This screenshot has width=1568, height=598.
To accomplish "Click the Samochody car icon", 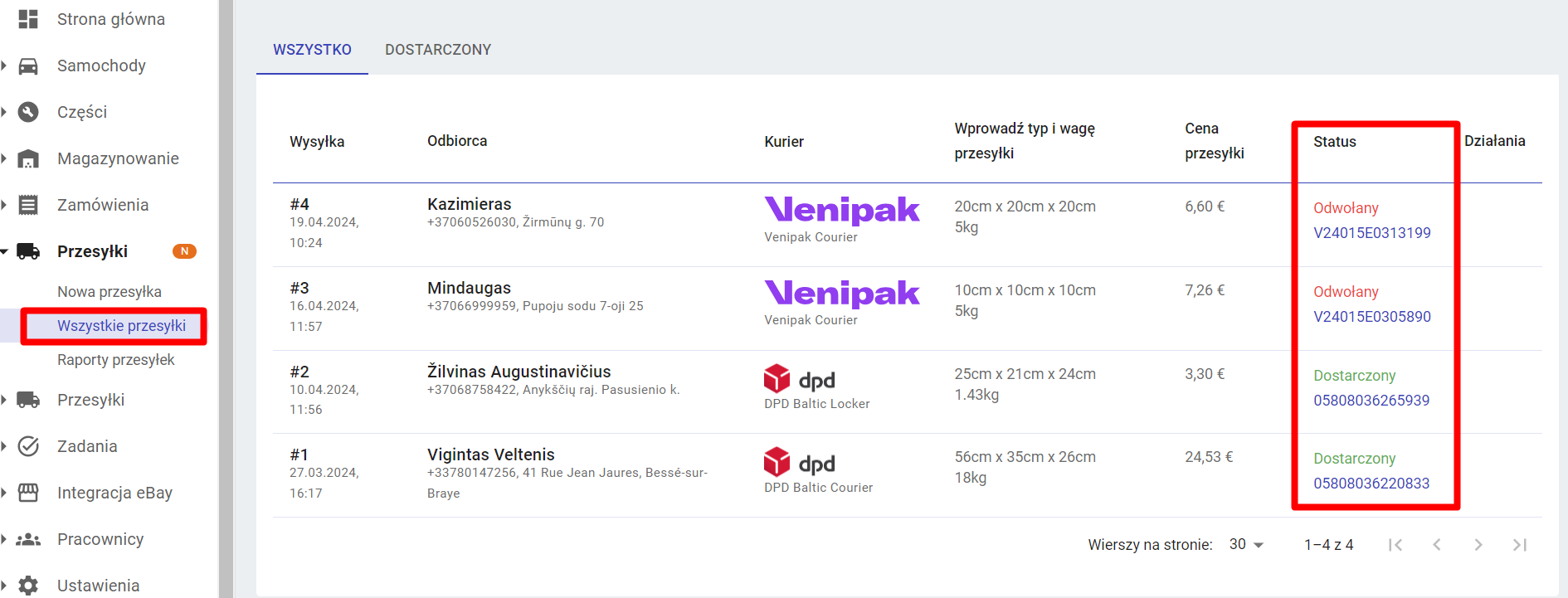I will click(28, 66).
